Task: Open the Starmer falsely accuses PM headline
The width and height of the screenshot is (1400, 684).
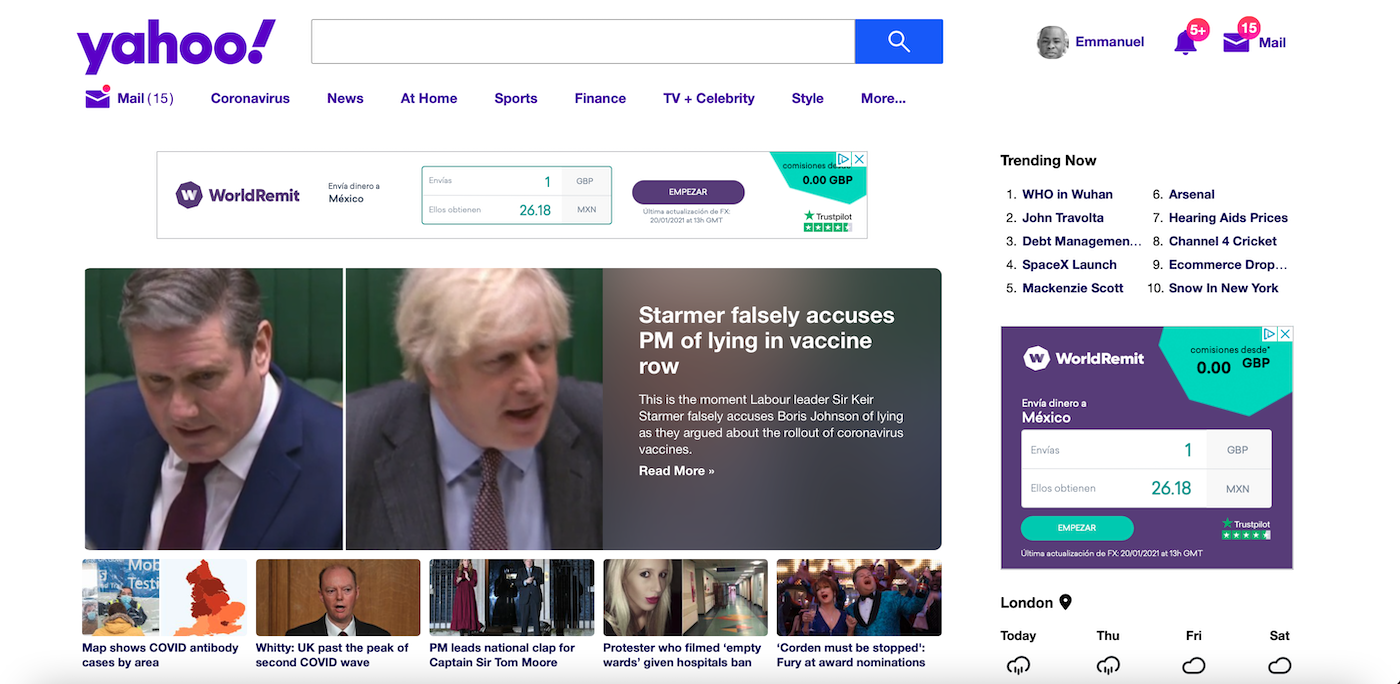Action: tap(767, 341)
